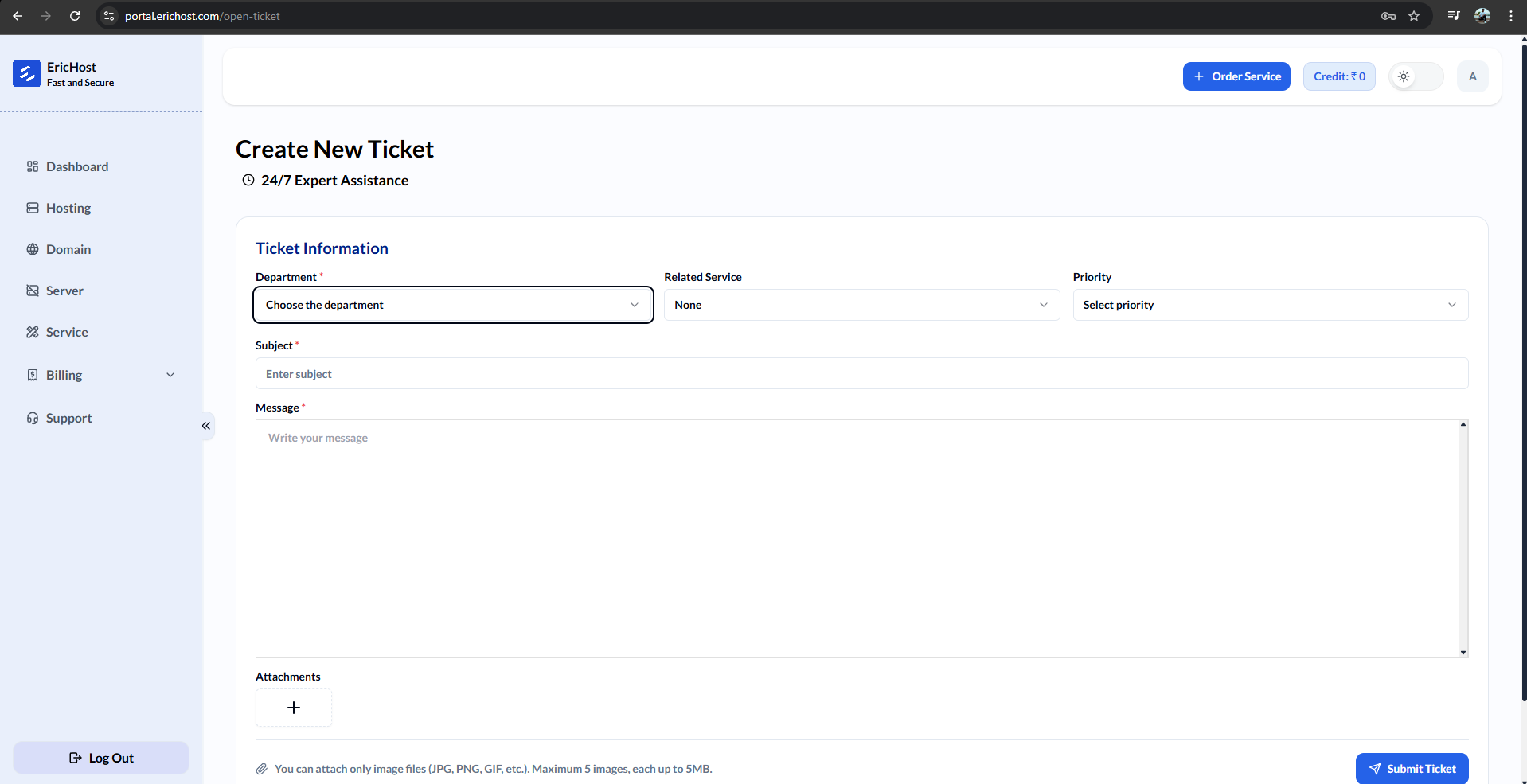Image resolution: width=1527 pixels, height=784 pixels.
Task: Click the Order Service button
Action: (x=1236, y=76)
